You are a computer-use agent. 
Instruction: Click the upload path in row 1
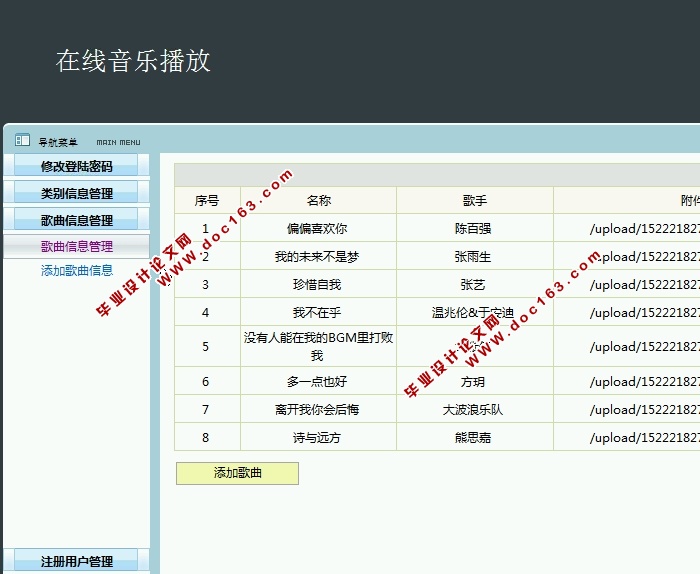[645, 229]
